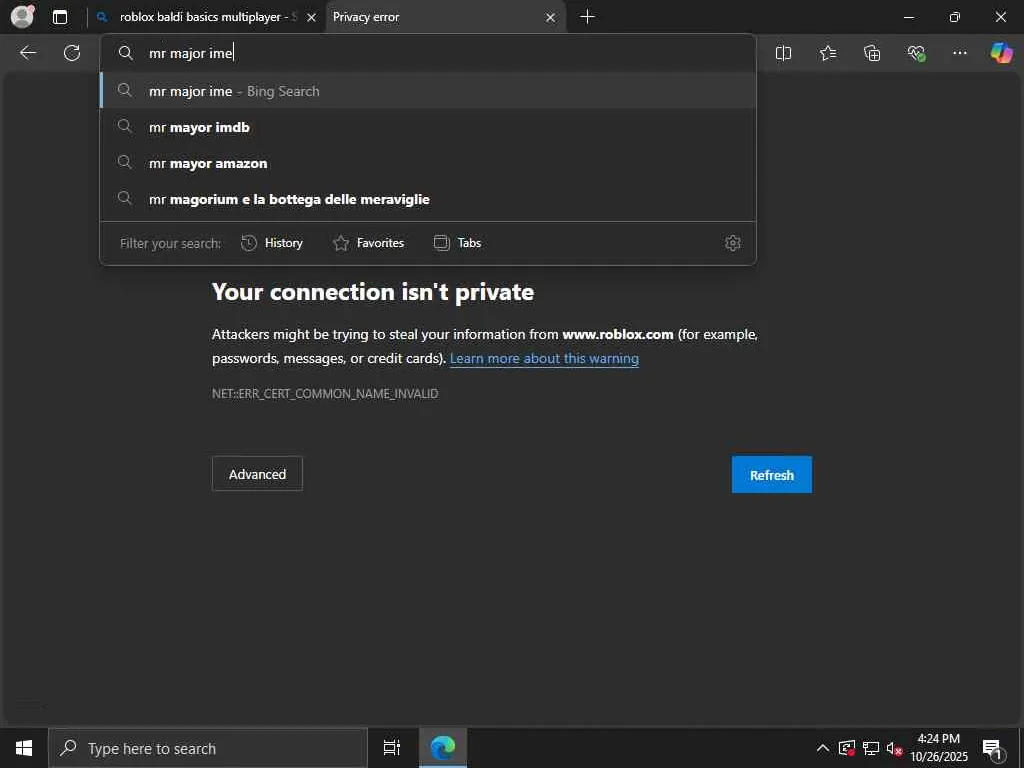The height and width of the screenshot is (768, 1024).
Task: Open Browser essentials heart icon
Action: click(916, 53)
